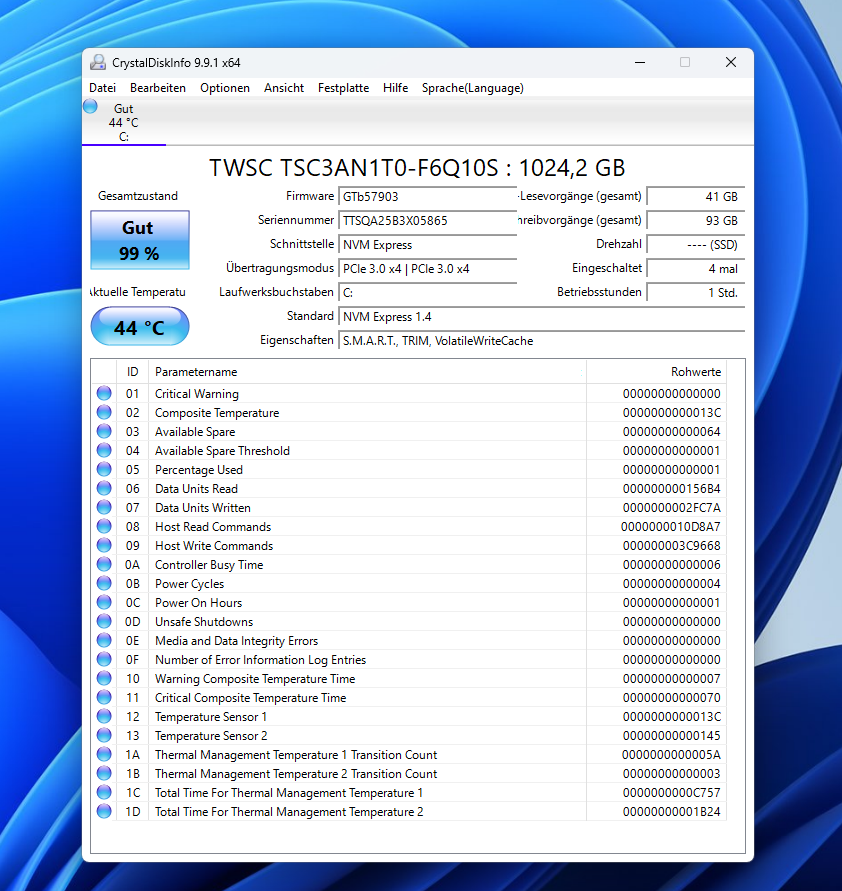Image resolution: width=842 pixels, height=891 pixels.
Task: Click status orb for Temperature Sensor 2 row
Action: coord(104,735)
